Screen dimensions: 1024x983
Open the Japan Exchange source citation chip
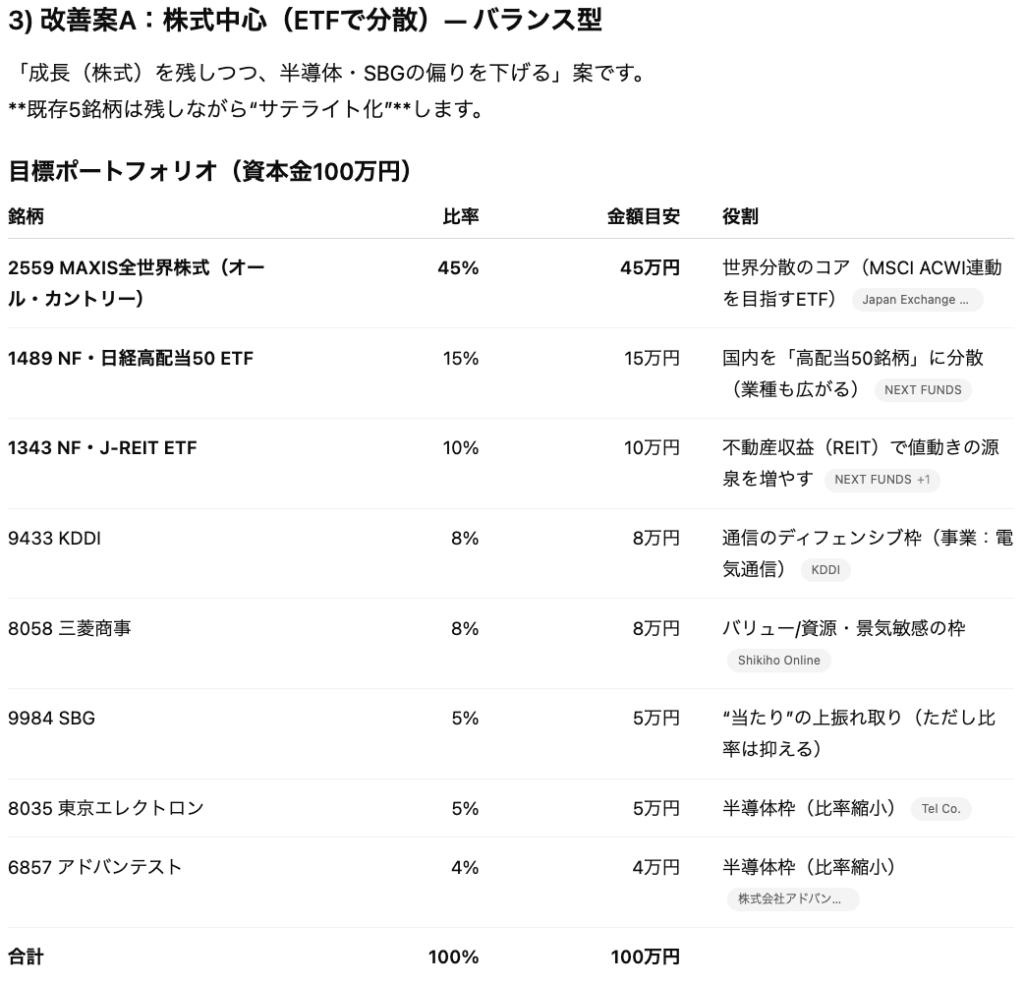(916, 300)
